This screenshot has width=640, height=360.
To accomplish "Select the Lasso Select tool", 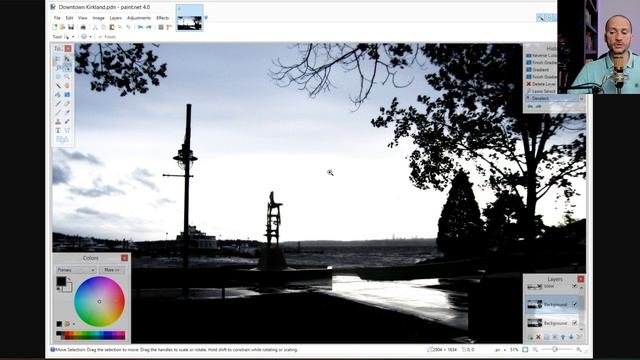I will coord(58,68).
